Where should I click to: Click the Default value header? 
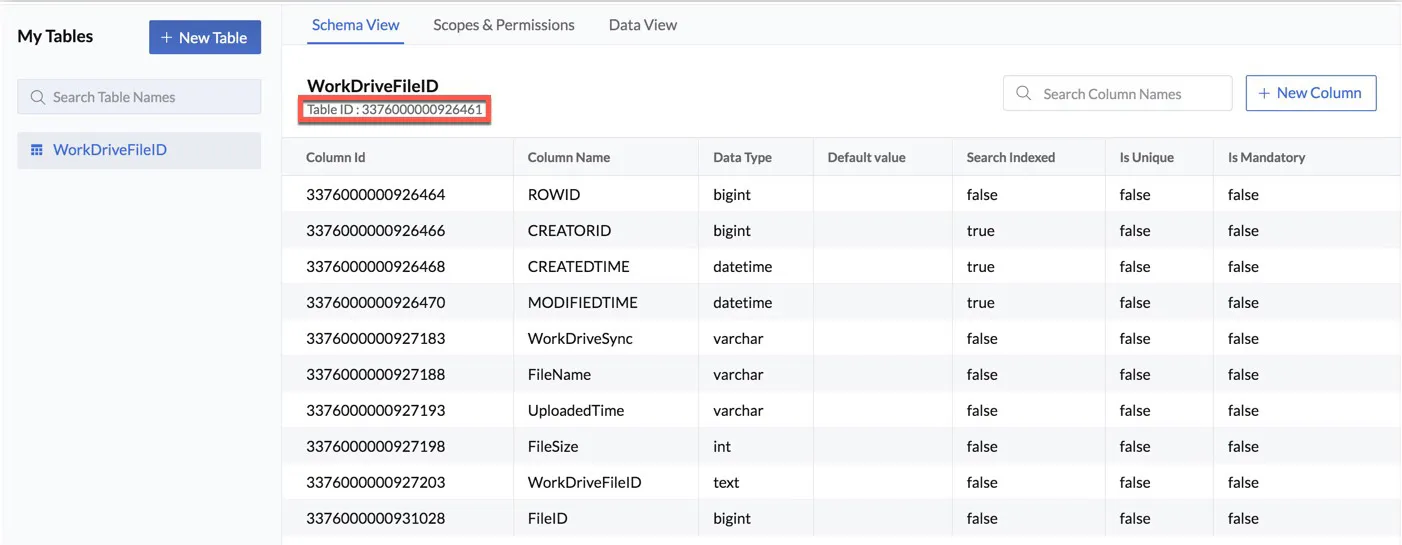(x=866, y=157)
